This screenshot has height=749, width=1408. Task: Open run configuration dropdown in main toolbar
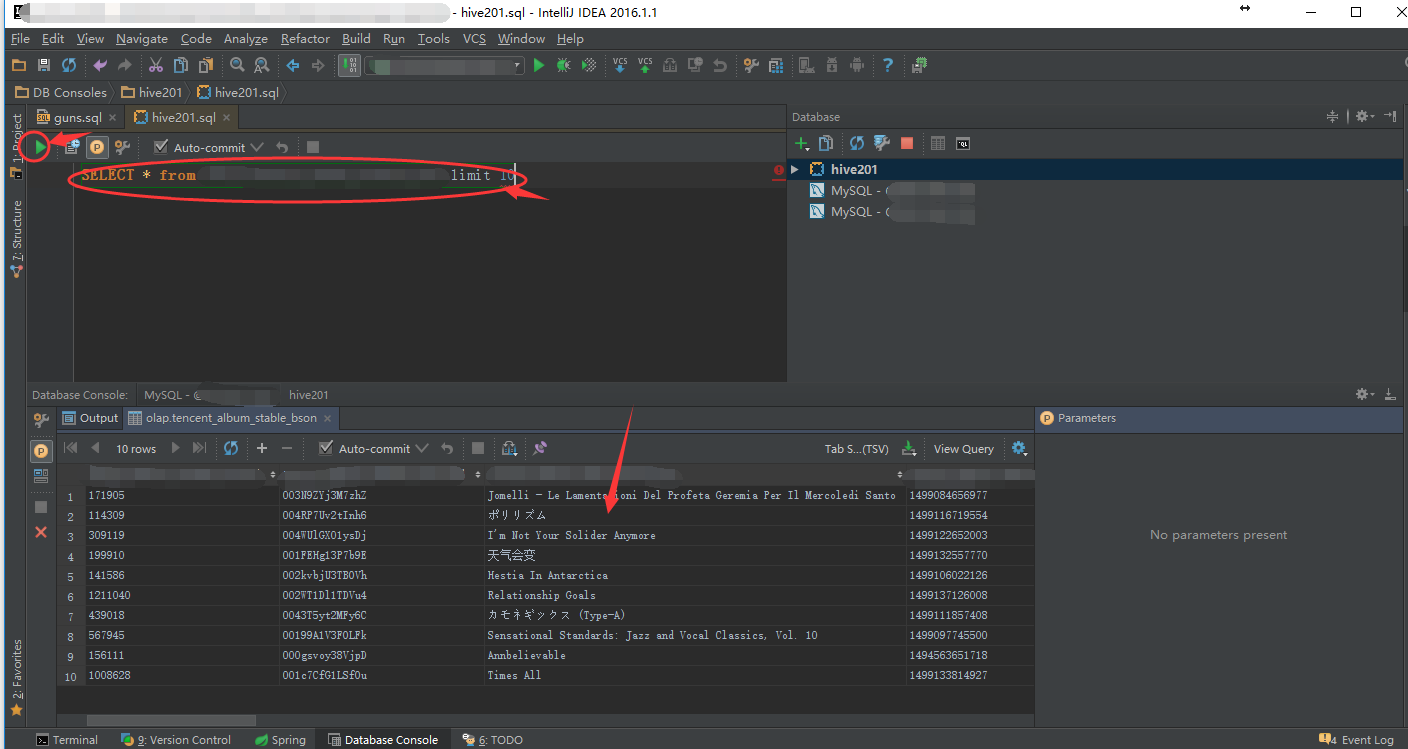(444, 65)
